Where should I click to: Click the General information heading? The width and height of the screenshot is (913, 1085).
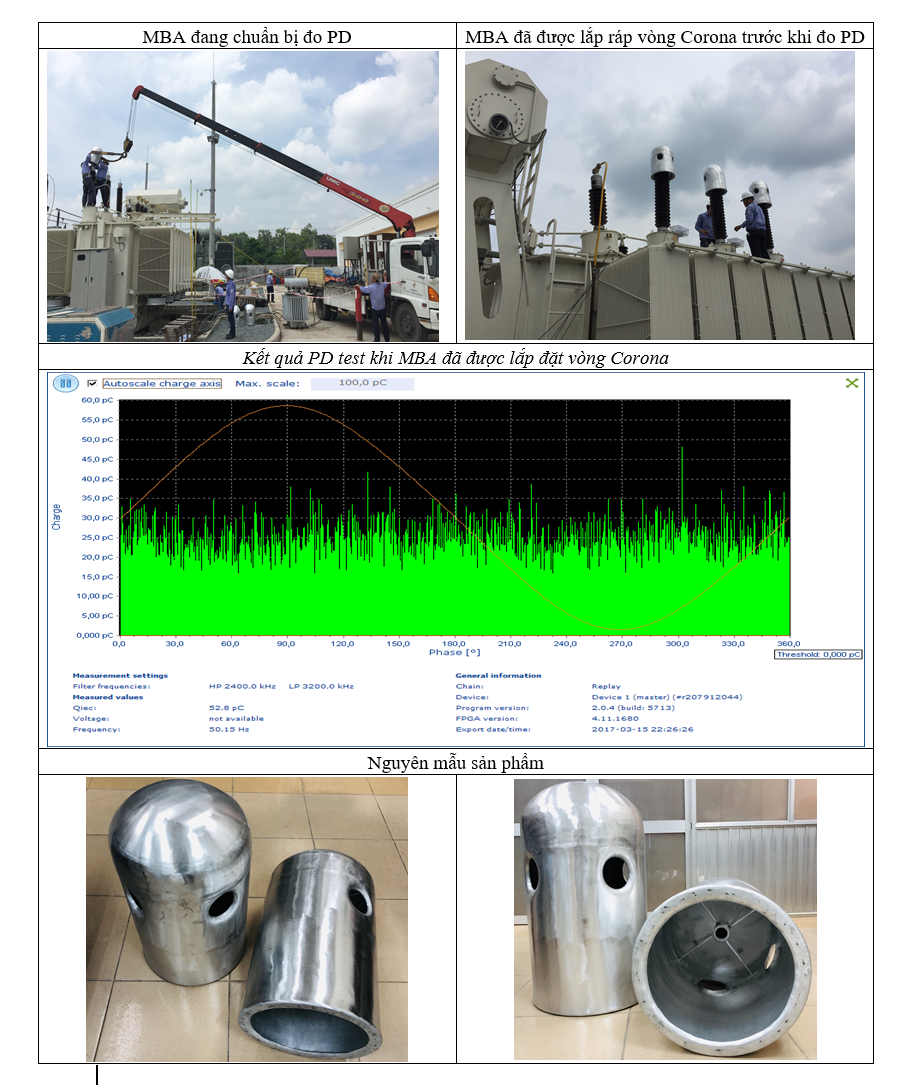coord(497,676)
